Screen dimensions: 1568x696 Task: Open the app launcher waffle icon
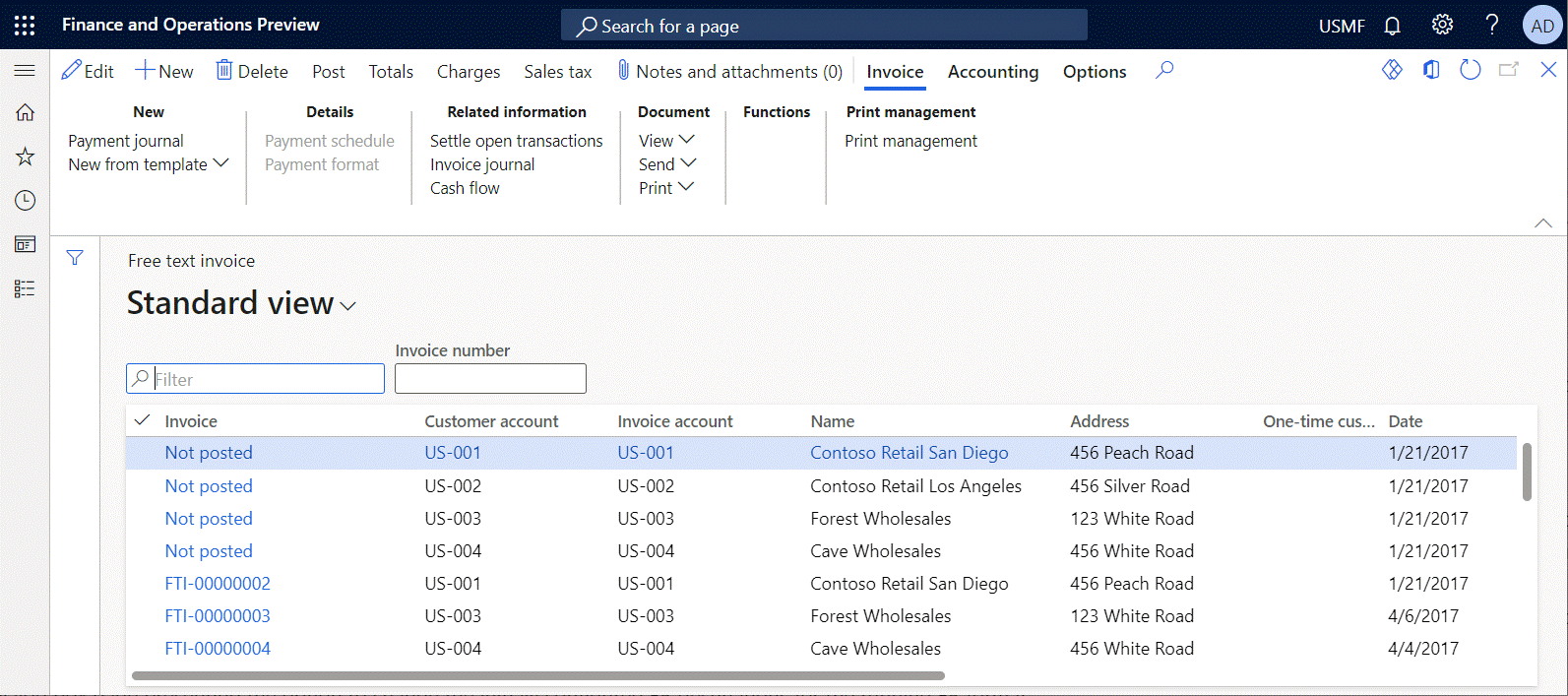click(x=25, y=26)
